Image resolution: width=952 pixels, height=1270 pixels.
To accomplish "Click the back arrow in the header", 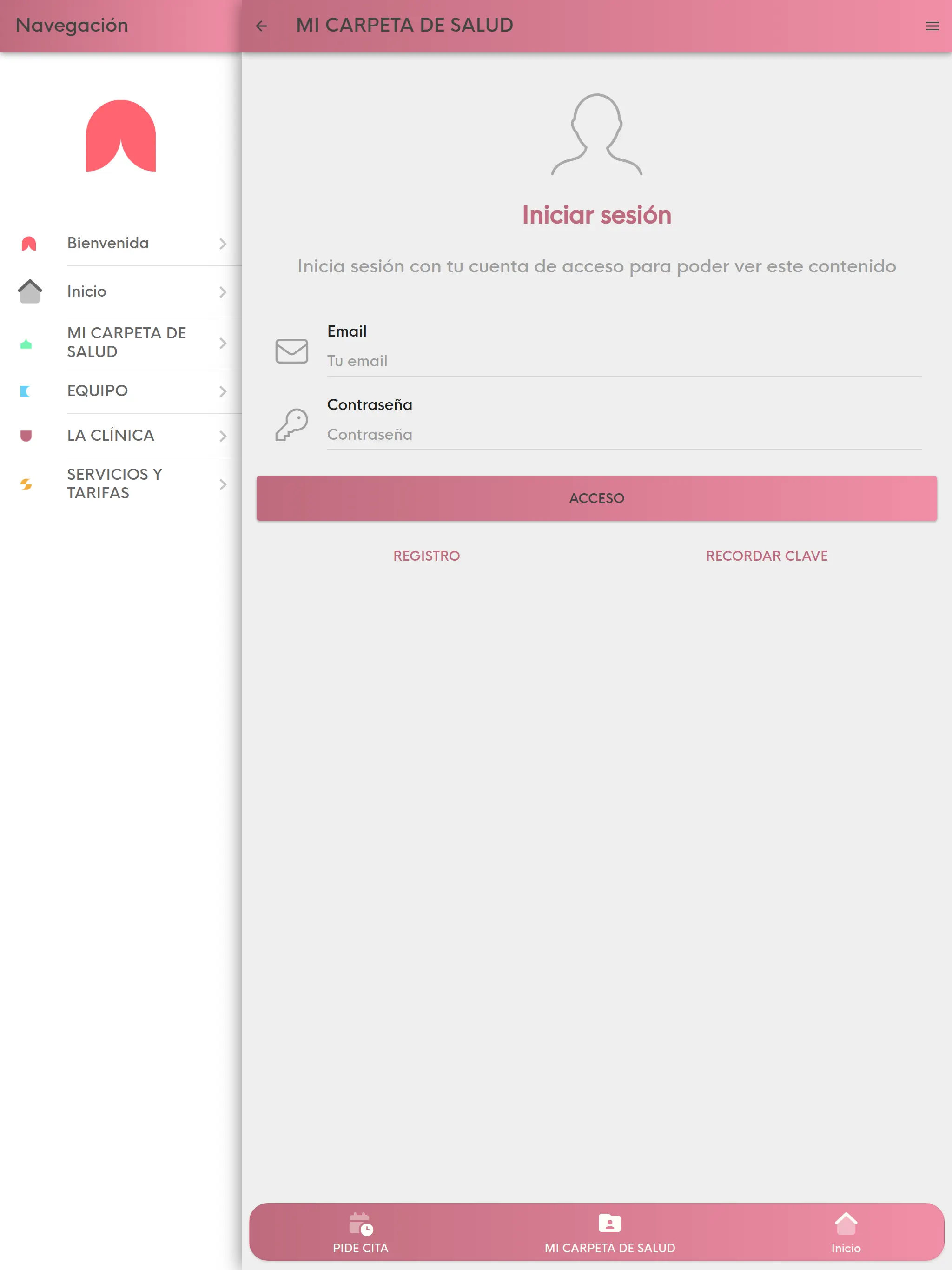I will tap(262, 25).
